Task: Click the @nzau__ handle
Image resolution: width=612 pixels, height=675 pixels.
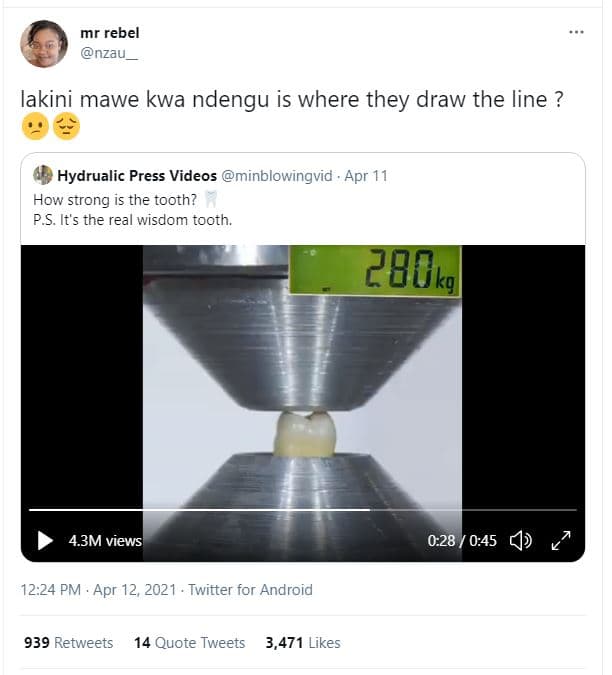Action: pyautogui.click(x=108, y=52)
